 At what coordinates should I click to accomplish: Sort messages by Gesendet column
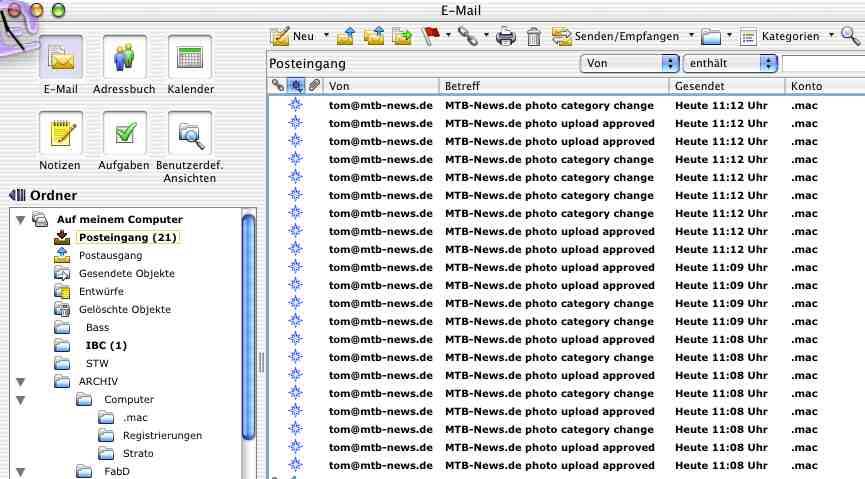(x=725, y=87)
